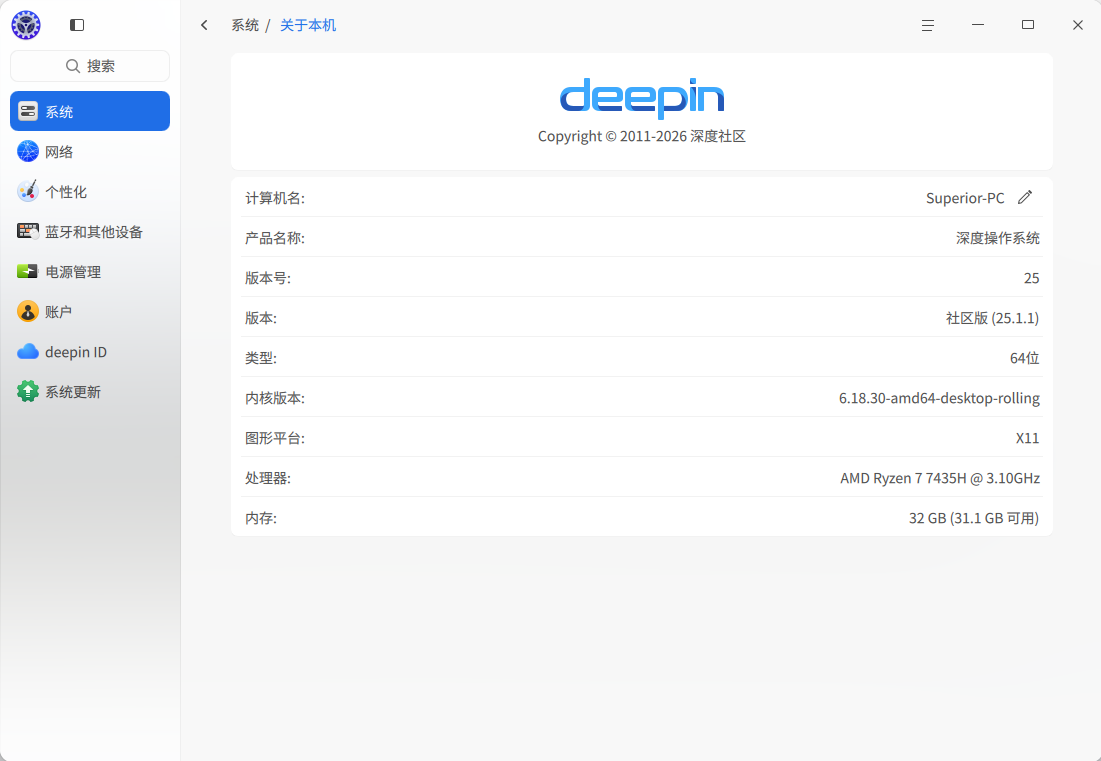1101x761 pixels.
Task: Open 电源管理 settings
Action: coord(90,271)
